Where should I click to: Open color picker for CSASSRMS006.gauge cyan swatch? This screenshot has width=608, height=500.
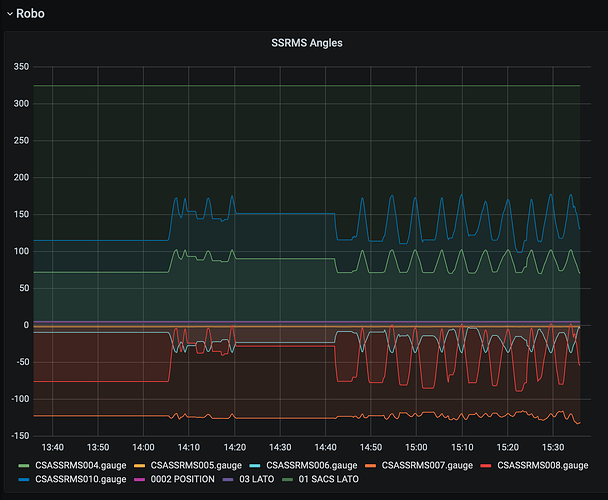click(255, 465)
